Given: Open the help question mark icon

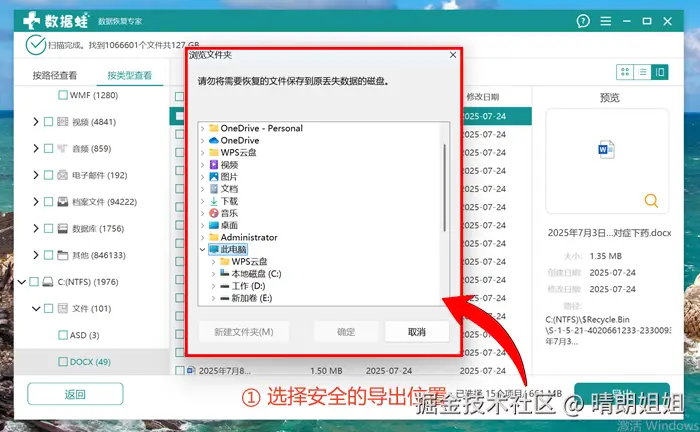Looking at the screenshot, I should coord(583,21).
